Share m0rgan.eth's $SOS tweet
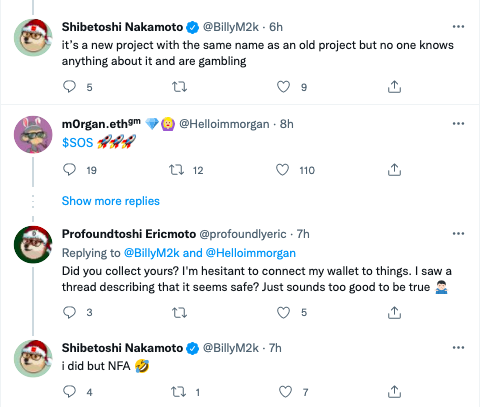Viewport: 489px width, 407px height. point(394,170)
